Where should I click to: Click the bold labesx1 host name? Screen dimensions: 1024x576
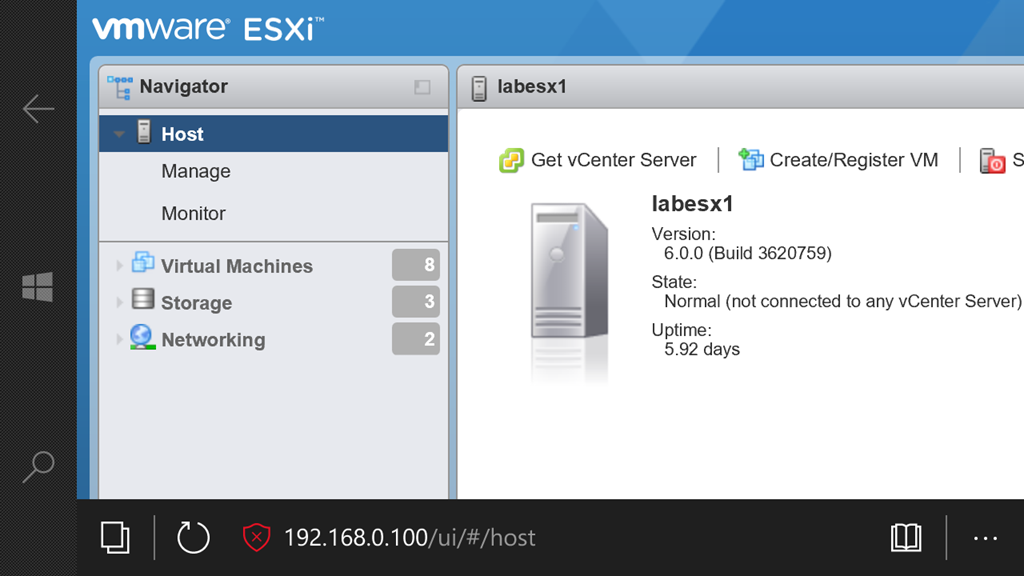point(692,204)
